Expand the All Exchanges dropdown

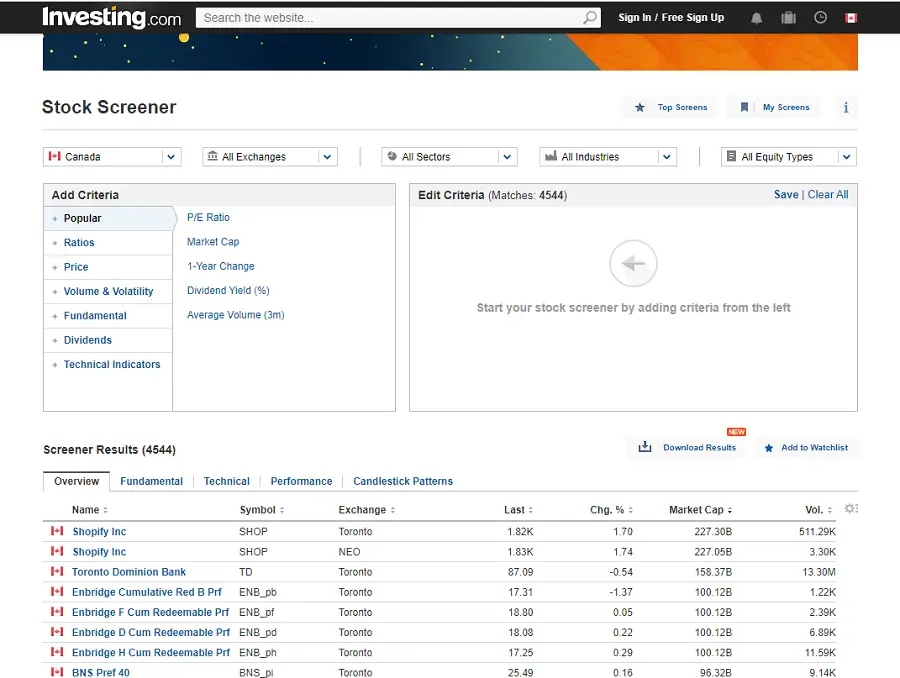(269, 157)
